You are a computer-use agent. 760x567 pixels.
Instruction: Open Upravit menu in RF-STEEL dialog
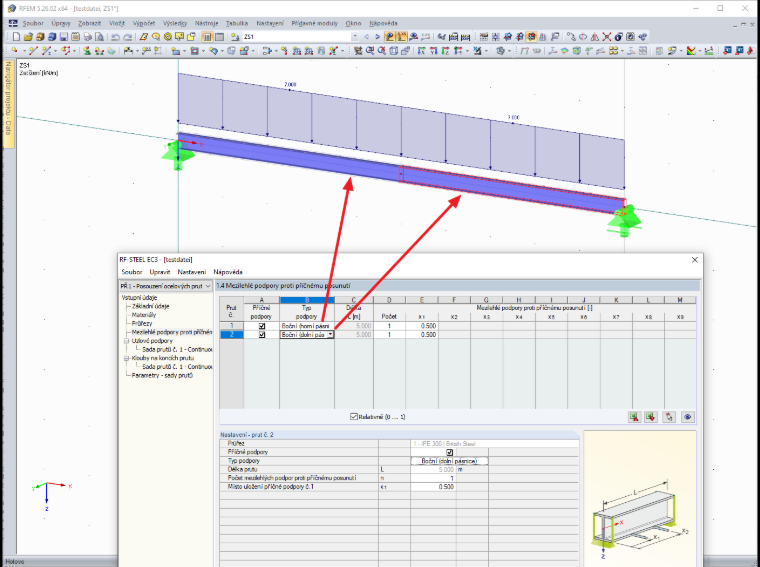(159, 272)
